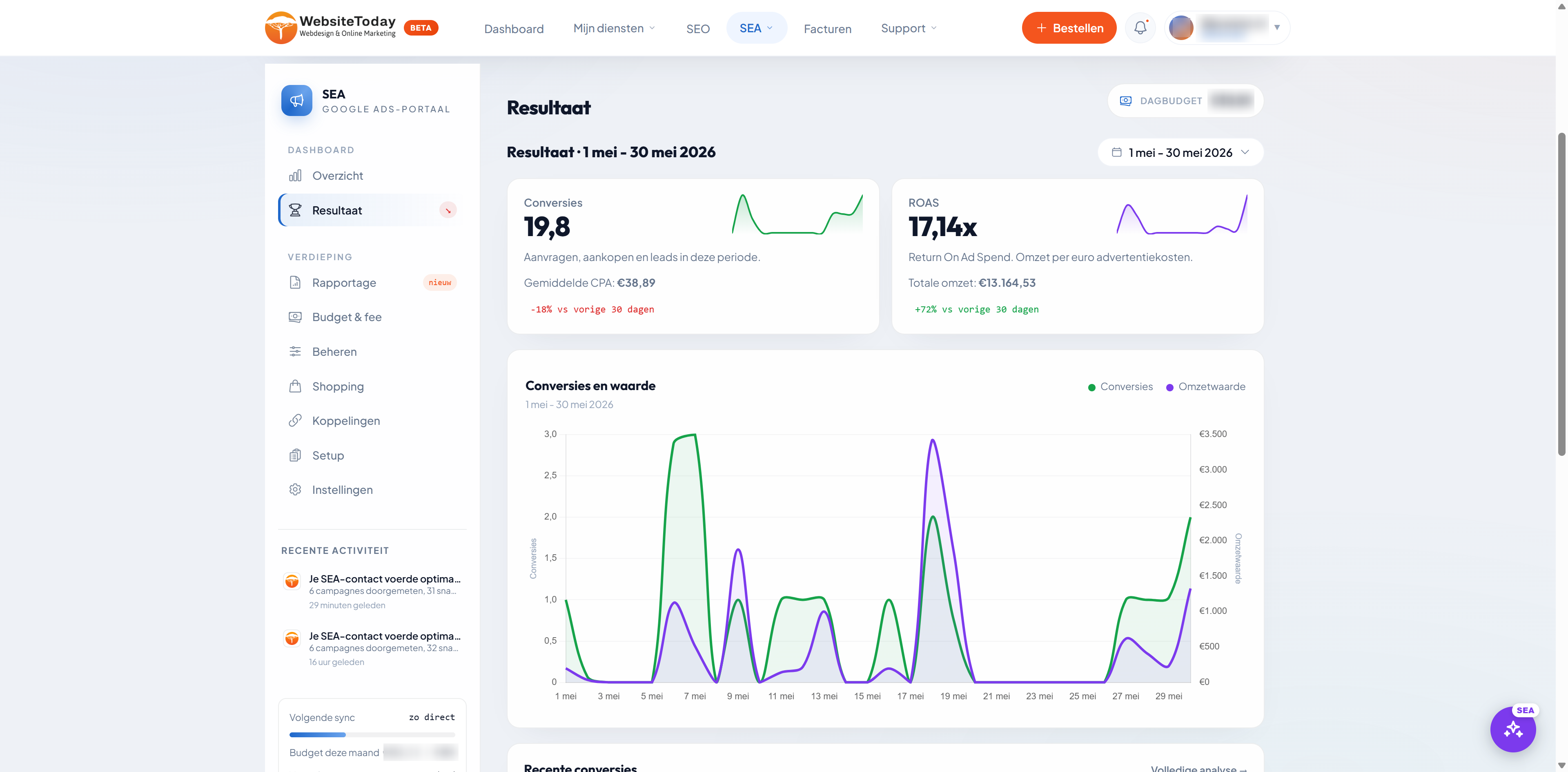This screenshot has width=1568, height=772.
Task: Click the green Conversies legend dot
Action: point(1091,387)
